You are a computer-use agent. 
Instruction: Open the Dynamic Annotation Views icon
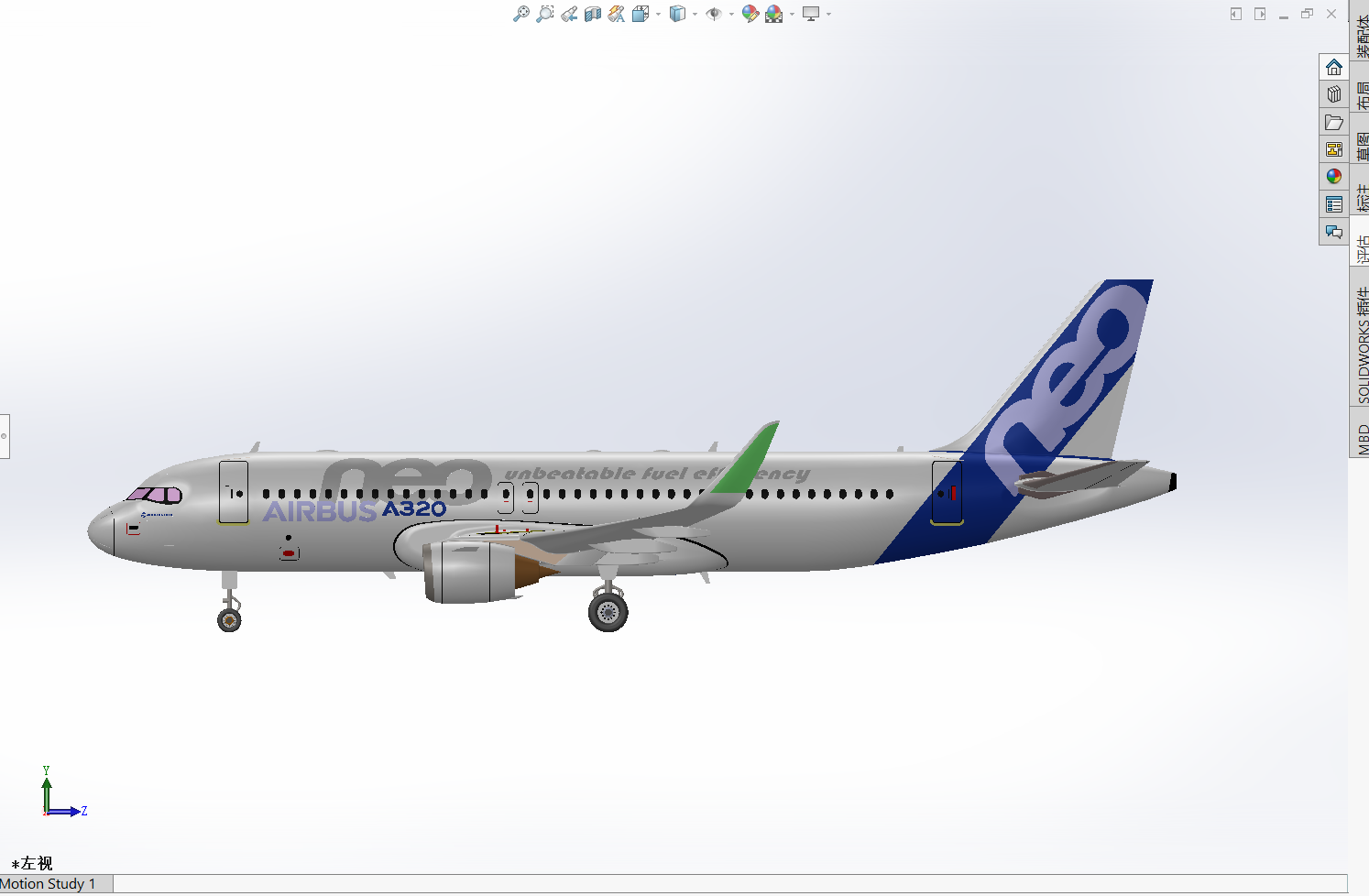point(617,14)
